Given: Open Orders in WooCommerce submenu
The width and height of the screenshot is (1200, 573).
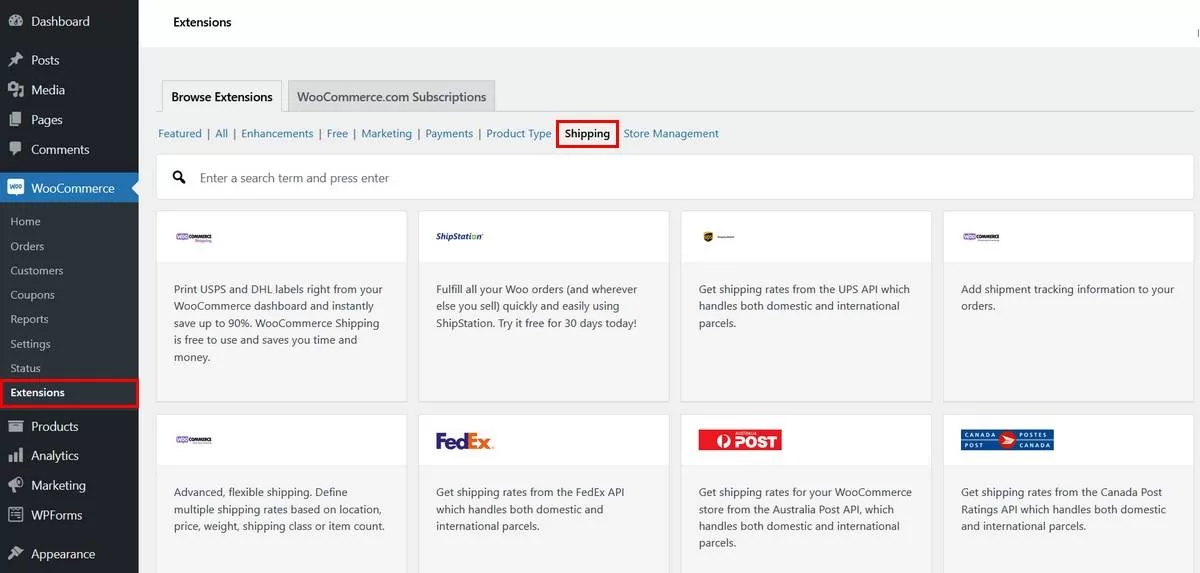Looking at the screenshot, I should point(27,246).
